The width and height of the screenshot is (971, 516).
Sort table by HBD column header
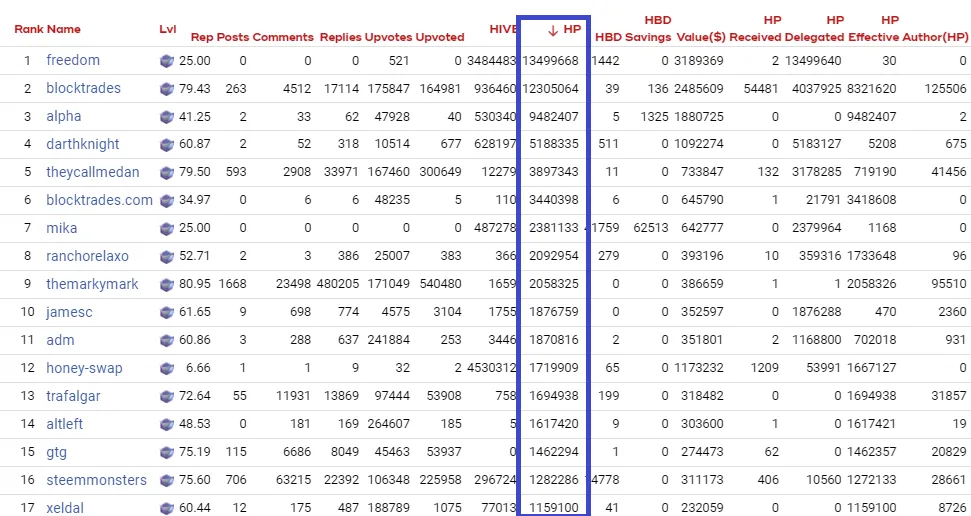tap(608, 37)
